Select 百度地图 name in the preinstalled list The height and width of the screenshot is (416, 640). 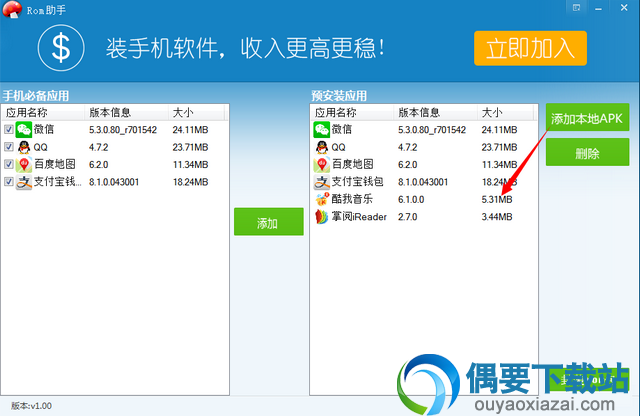353,165
